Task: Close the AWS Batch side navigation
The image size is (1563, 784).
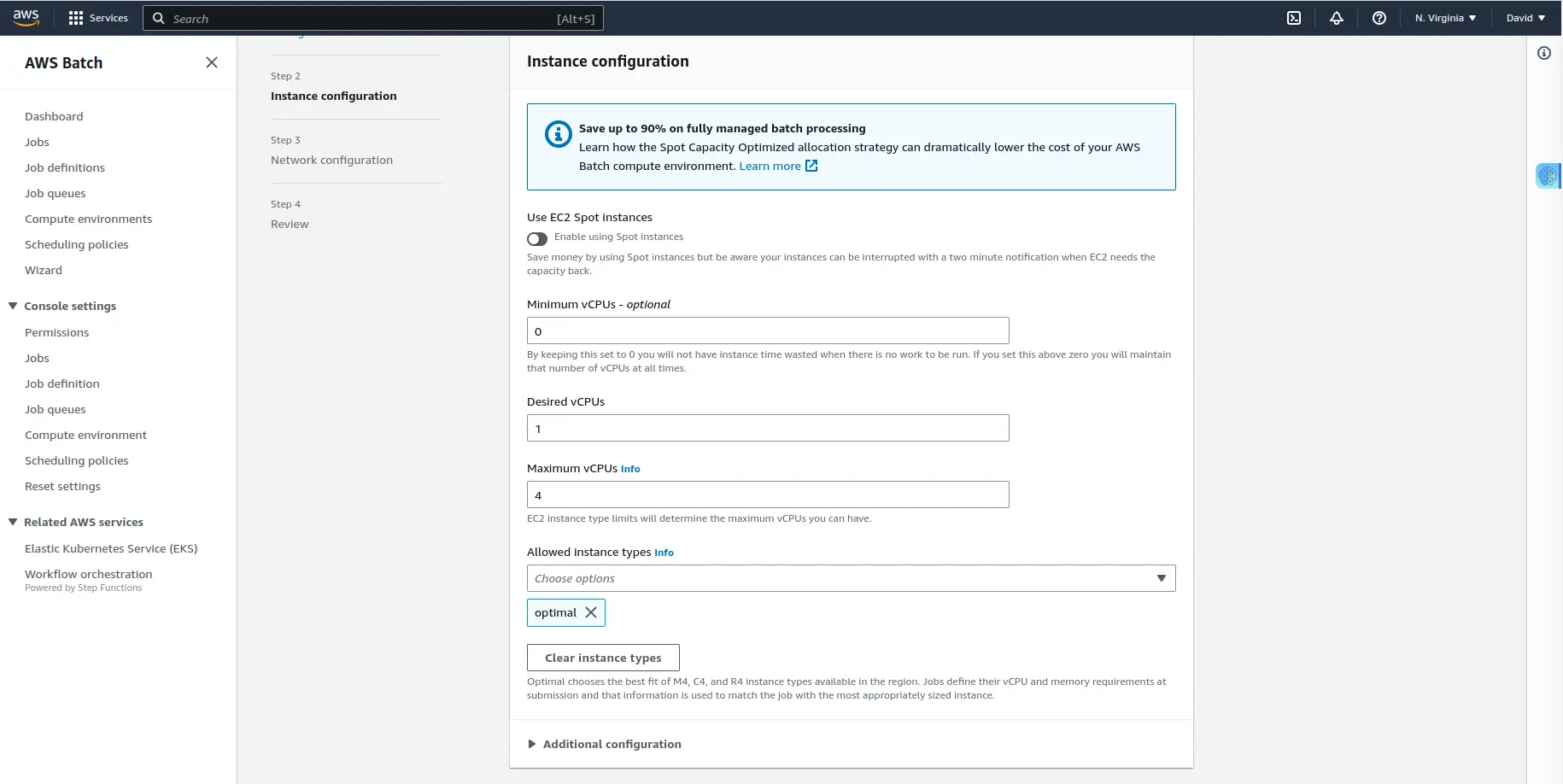Action: click(212, 62)
